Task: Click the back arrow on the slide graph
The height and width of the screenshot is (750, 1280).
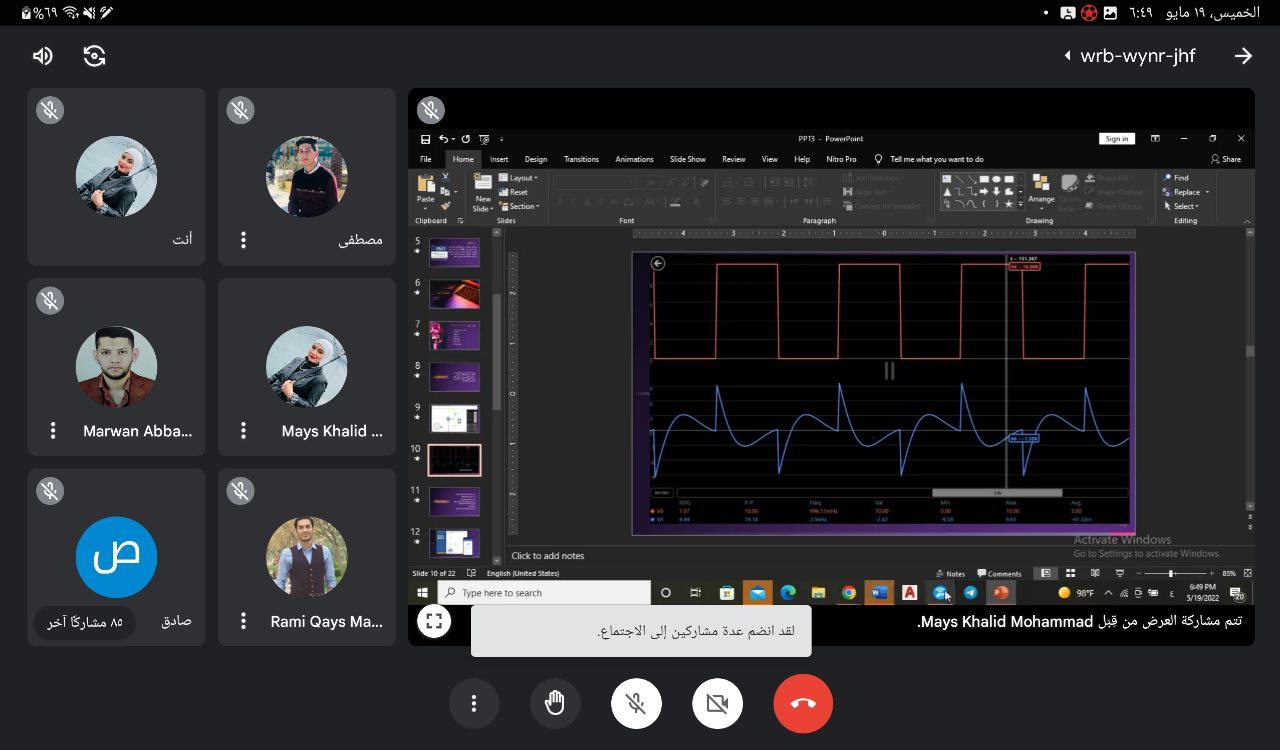Action: (657, 264)
